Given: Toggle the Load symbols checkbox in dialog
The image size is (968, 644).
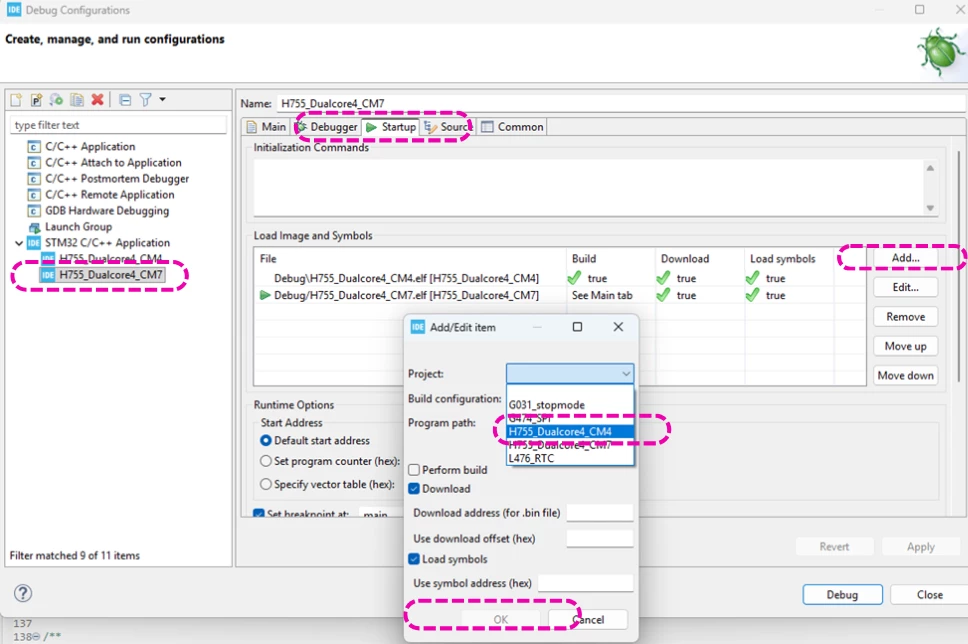Looking at the screenshot, I should point(414,559).
